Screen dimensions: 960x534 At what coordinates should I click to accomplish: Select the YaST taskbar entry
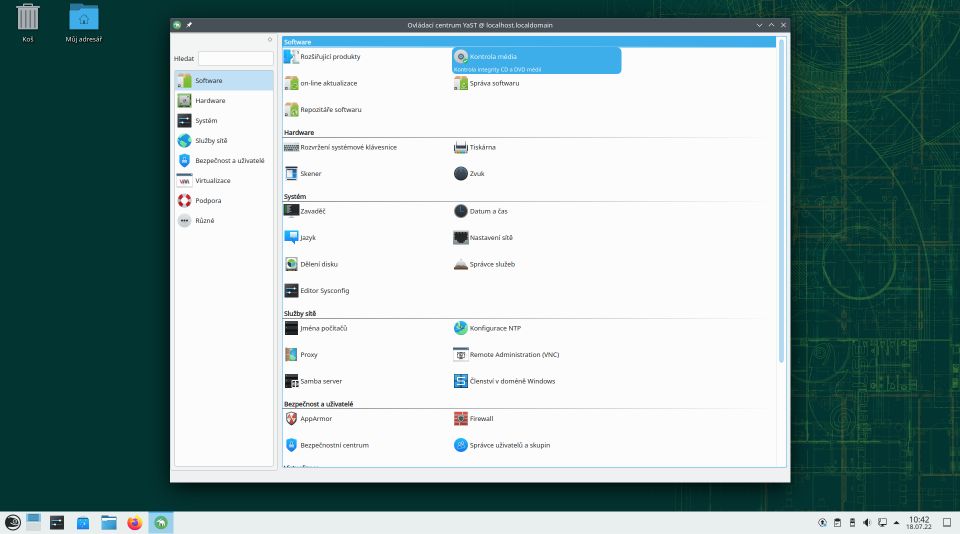[161, 522]
